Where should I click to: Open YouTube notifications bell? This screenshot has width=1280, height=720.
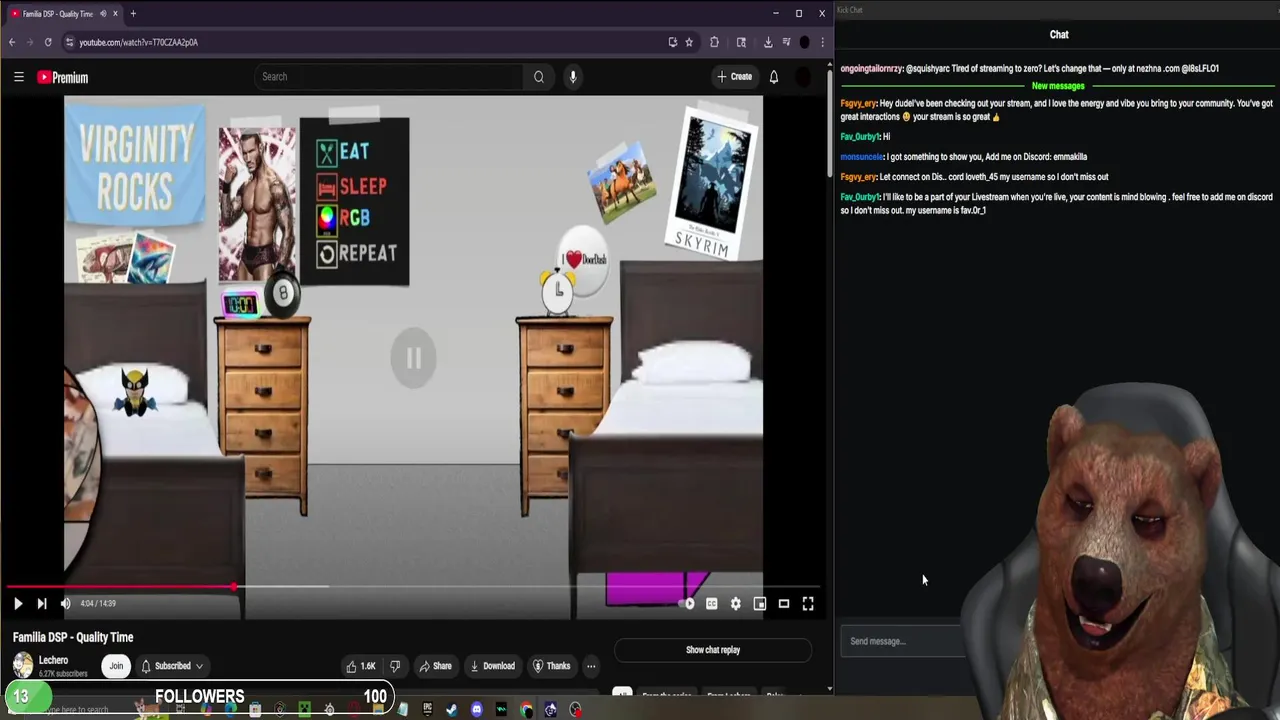[x=773, y=77]
